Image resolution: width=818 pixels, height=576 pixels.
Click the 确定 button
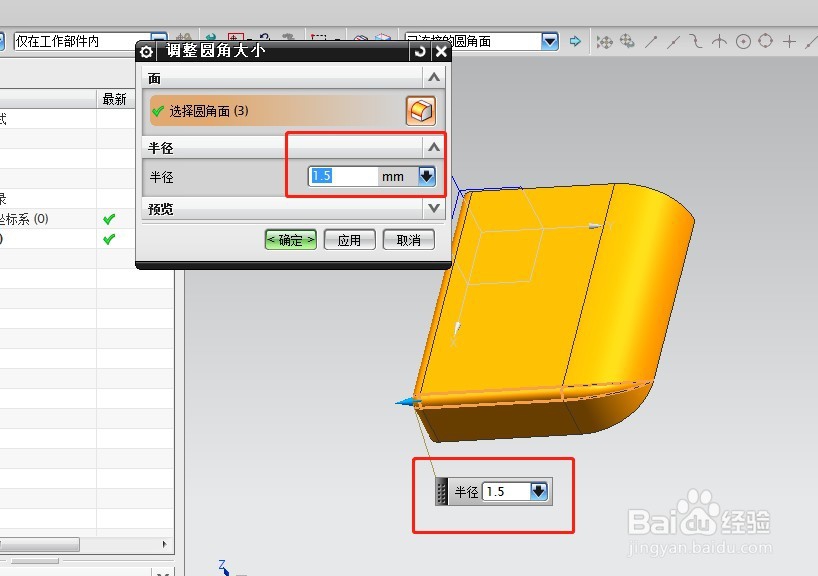coord(291,240)
